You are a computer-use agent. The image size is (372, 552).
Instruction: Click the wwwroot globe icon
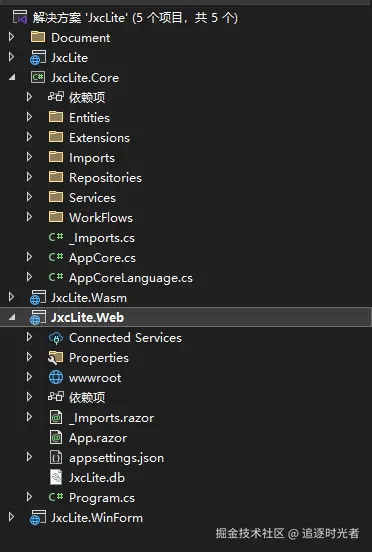point(56,377)
